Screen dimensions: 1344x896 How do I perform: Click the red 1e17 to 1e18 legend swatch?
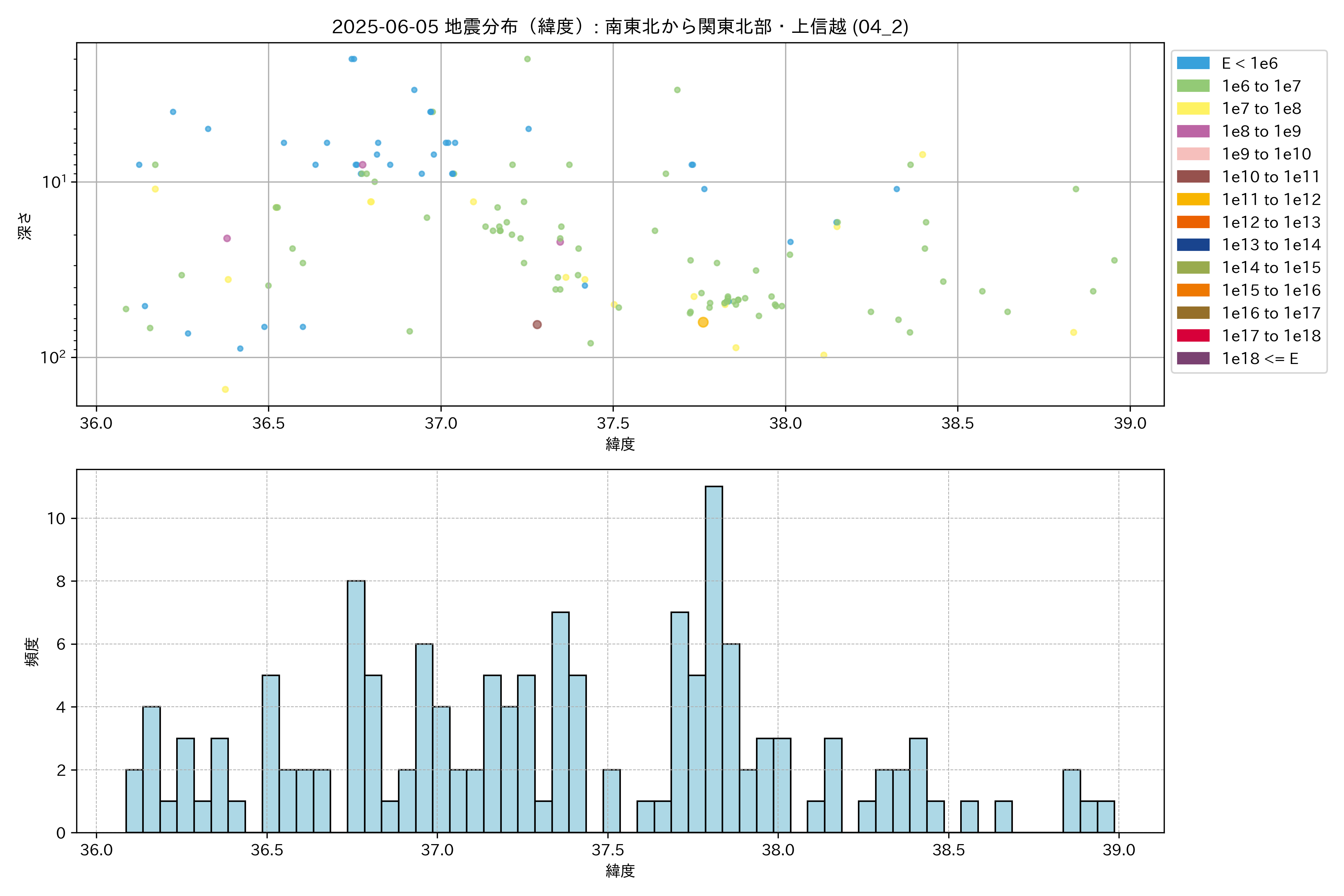click(x=1192, y=335)
